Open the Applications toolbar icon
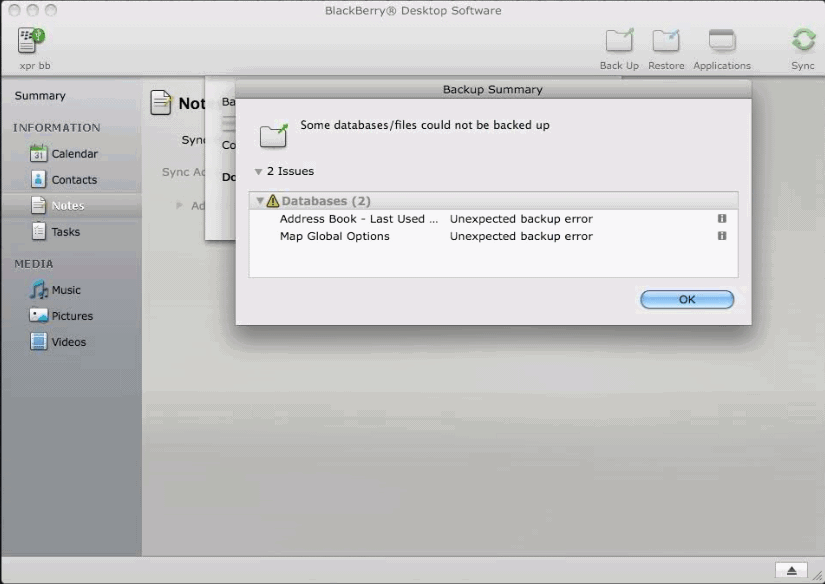Image resolution: width=825 pixels, height=584 pixels. tap(722, 41)
